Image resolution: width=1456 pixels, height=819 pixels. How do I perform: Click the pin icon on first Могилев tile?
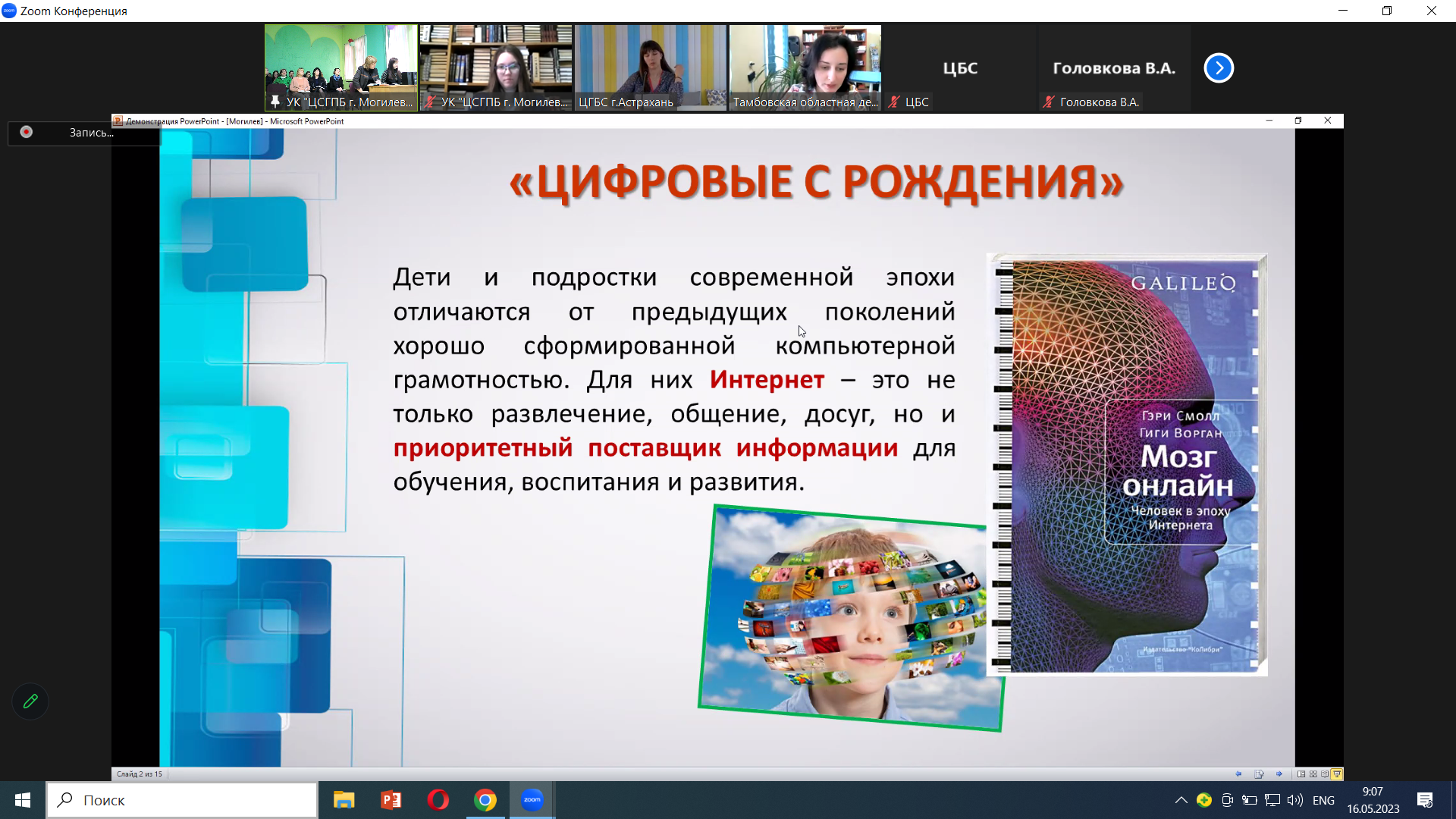[275, 102]
